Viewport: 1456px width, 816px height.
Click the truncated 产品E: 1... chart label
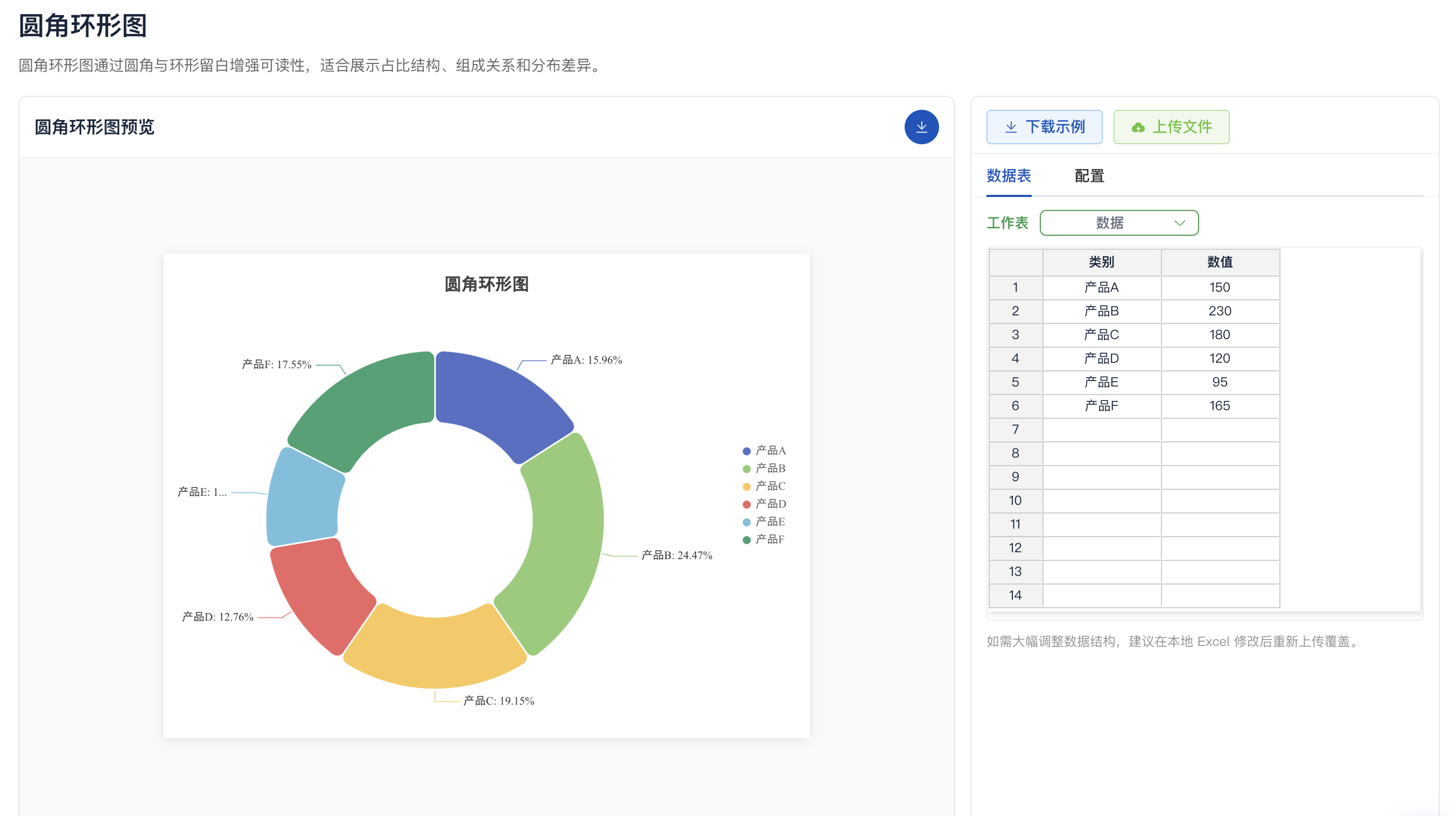202,492
